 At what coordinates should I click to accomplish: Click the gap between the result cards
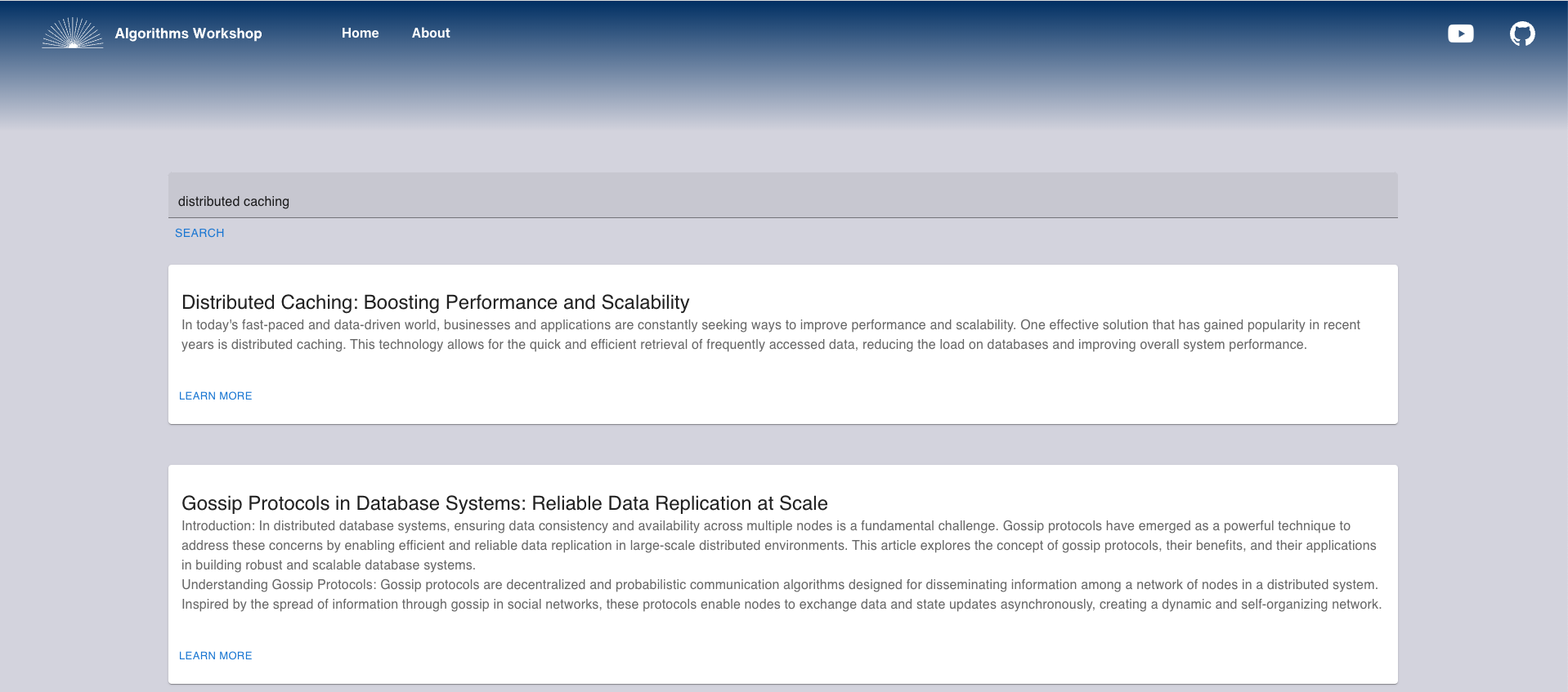pos(783,444)
